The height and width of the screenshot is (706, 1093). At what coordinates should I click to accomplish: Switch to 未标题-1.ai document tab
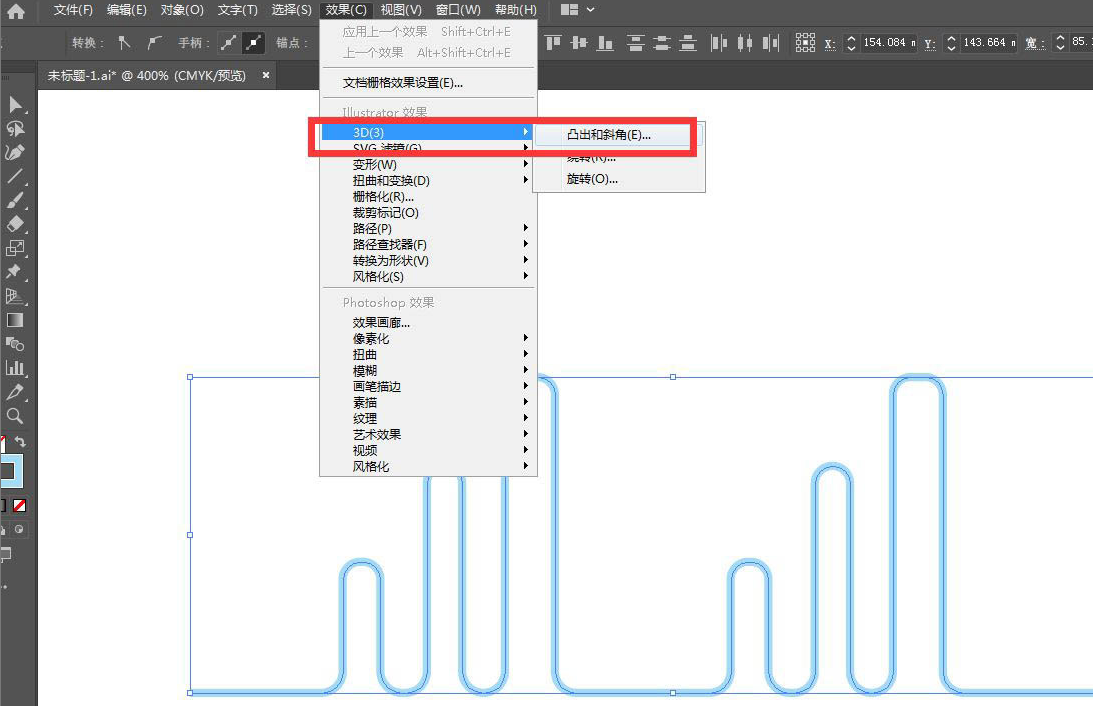(146, 75)
